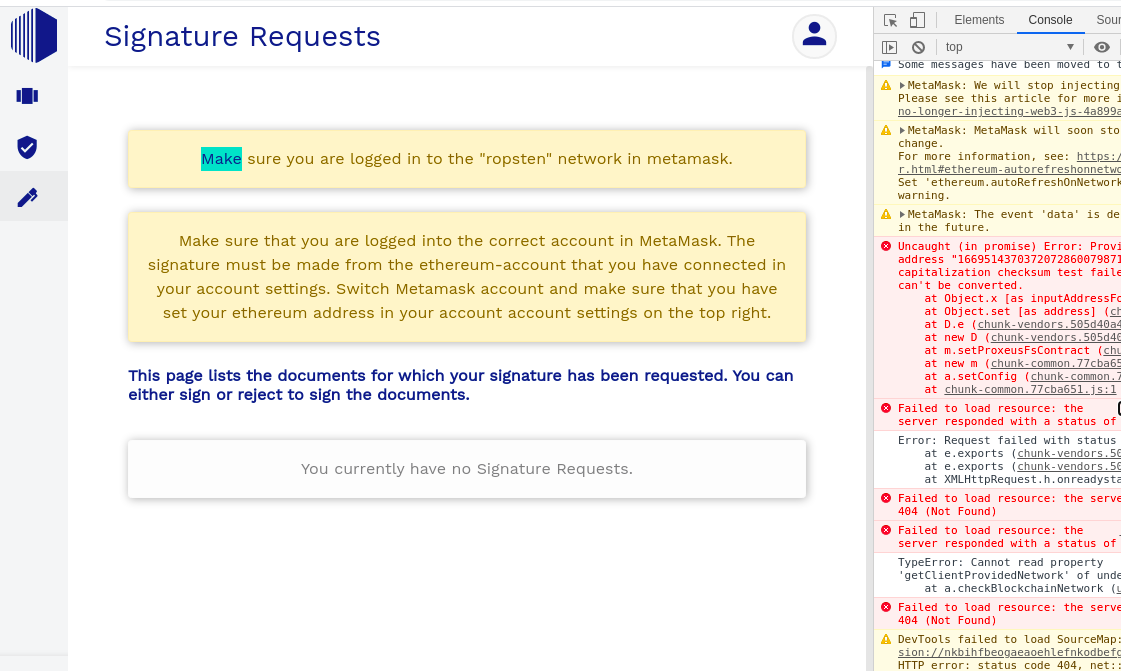Expand the MetaMask event 'data' warning
Screen dimensions: 1121x671
click(x=902, y=214)
